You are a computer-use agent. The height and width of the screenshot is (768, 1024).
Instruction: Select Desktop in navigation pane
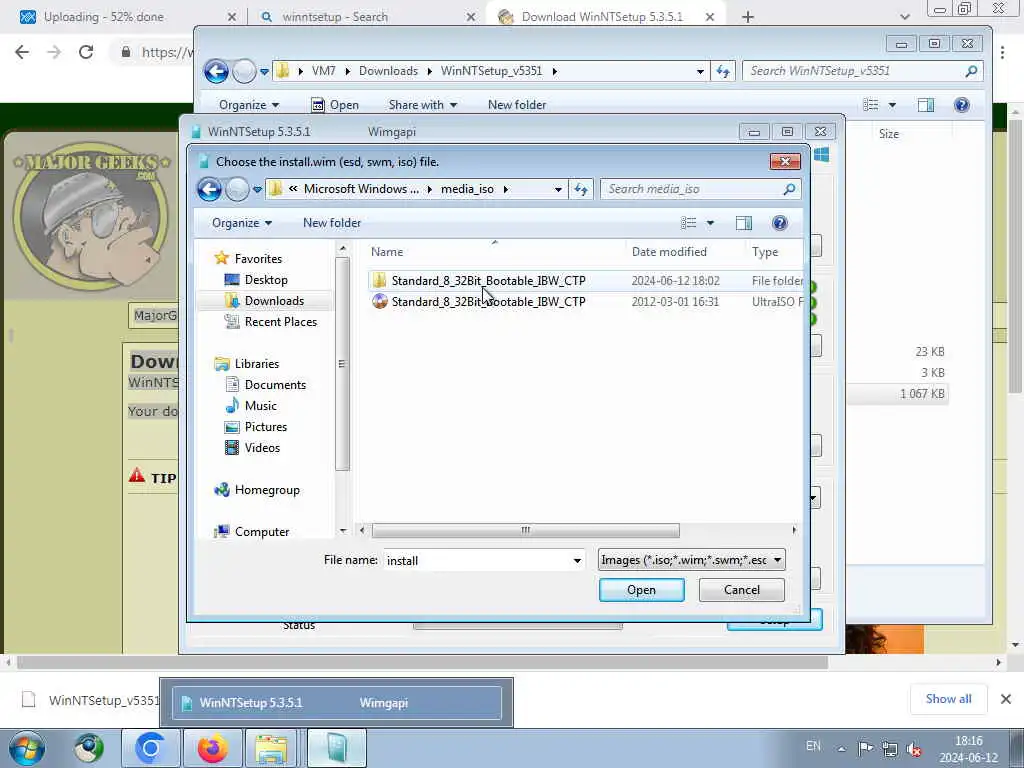point(266,280)
